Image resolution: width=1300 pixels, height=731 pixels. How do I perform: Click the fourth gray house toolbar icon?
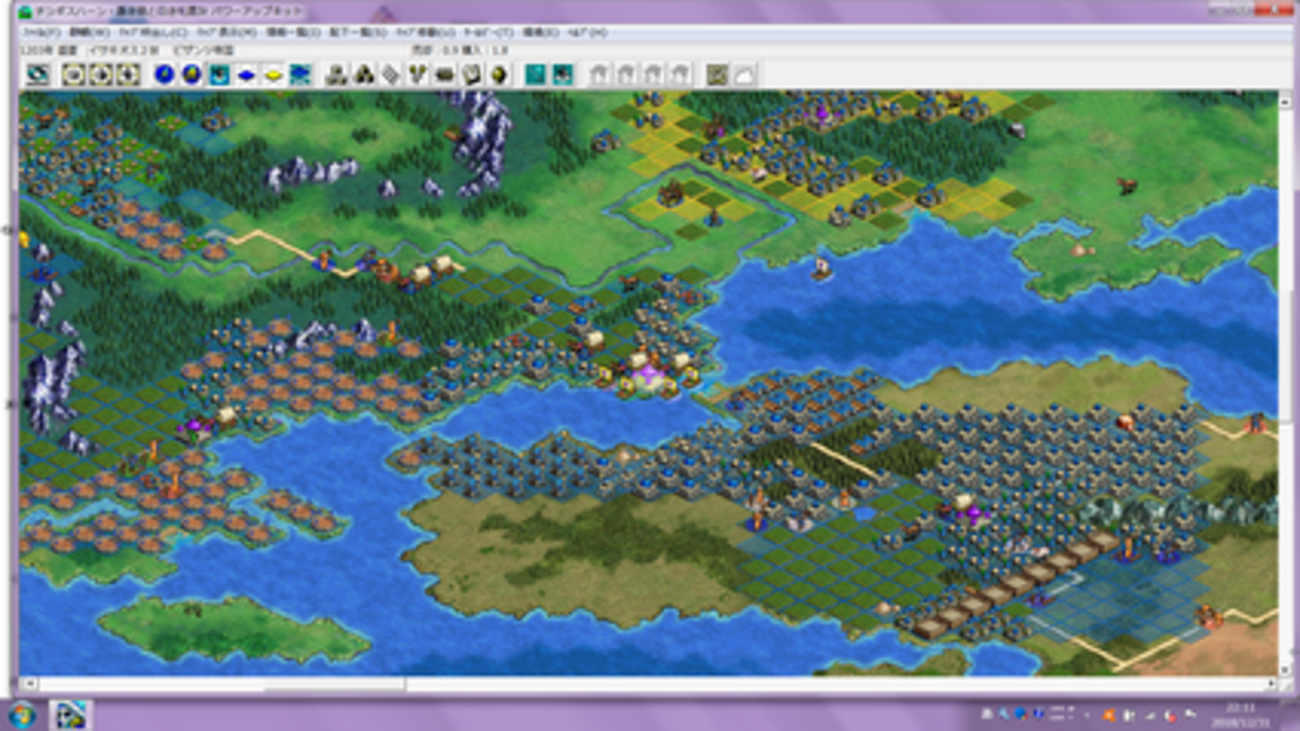[681, 74]
